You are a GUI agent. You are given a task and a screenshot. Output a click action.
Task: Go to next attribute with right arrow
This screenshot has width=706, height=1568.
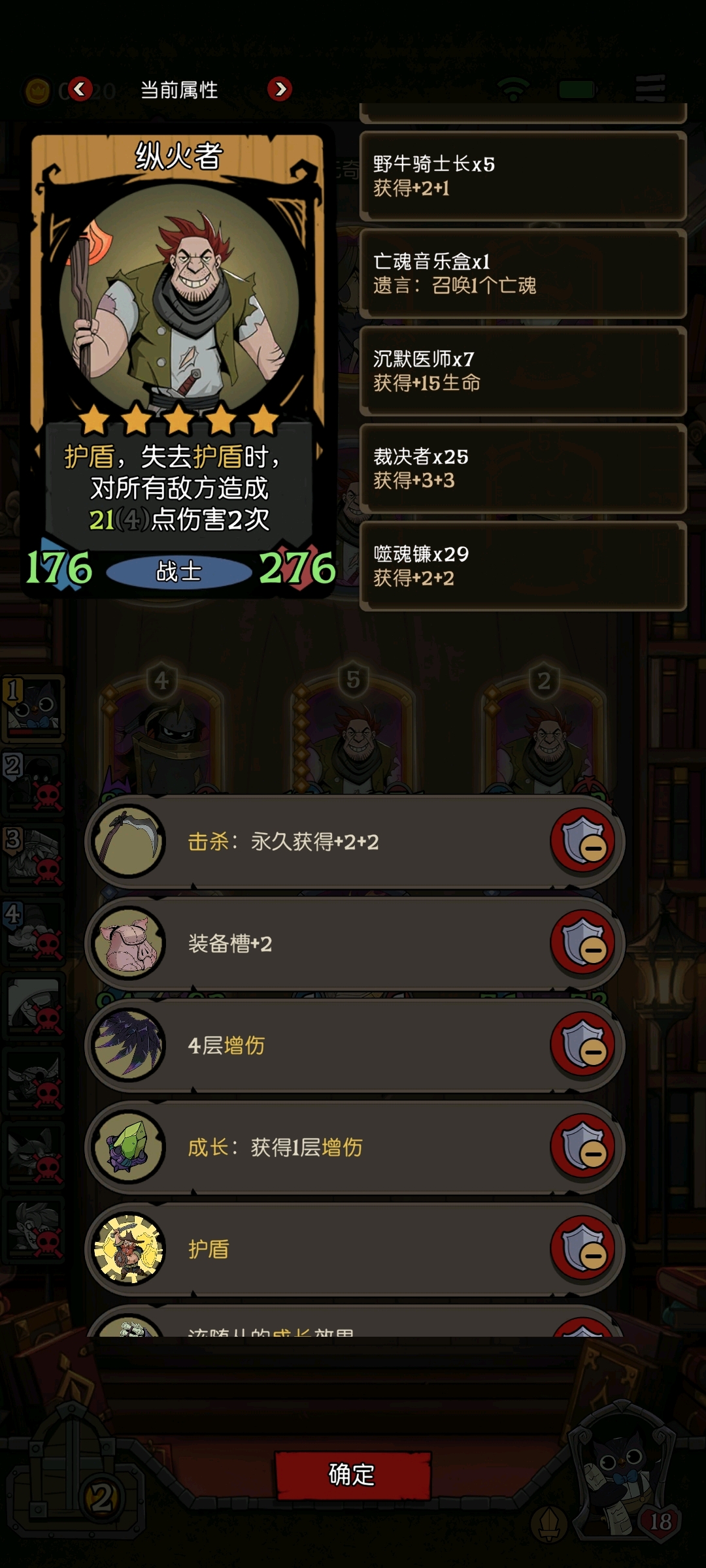pyautogui.click(x=280, y=88)
